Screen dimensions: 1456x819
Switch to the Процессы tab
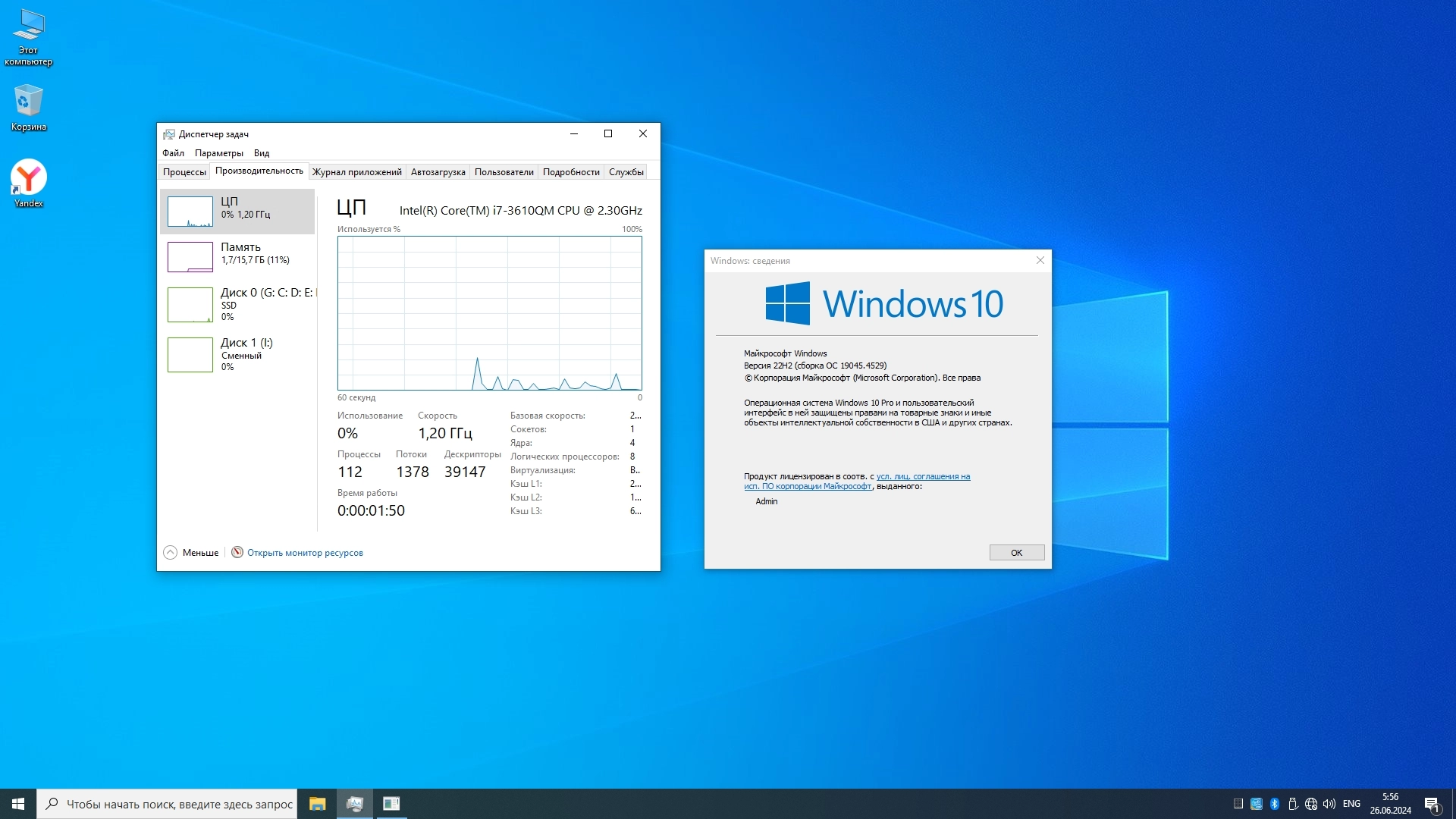[184, 172]
